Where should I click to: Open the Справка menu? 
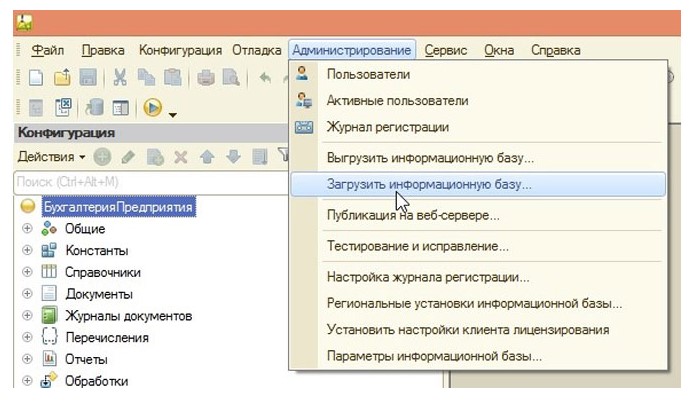click(x=556, y=50)
